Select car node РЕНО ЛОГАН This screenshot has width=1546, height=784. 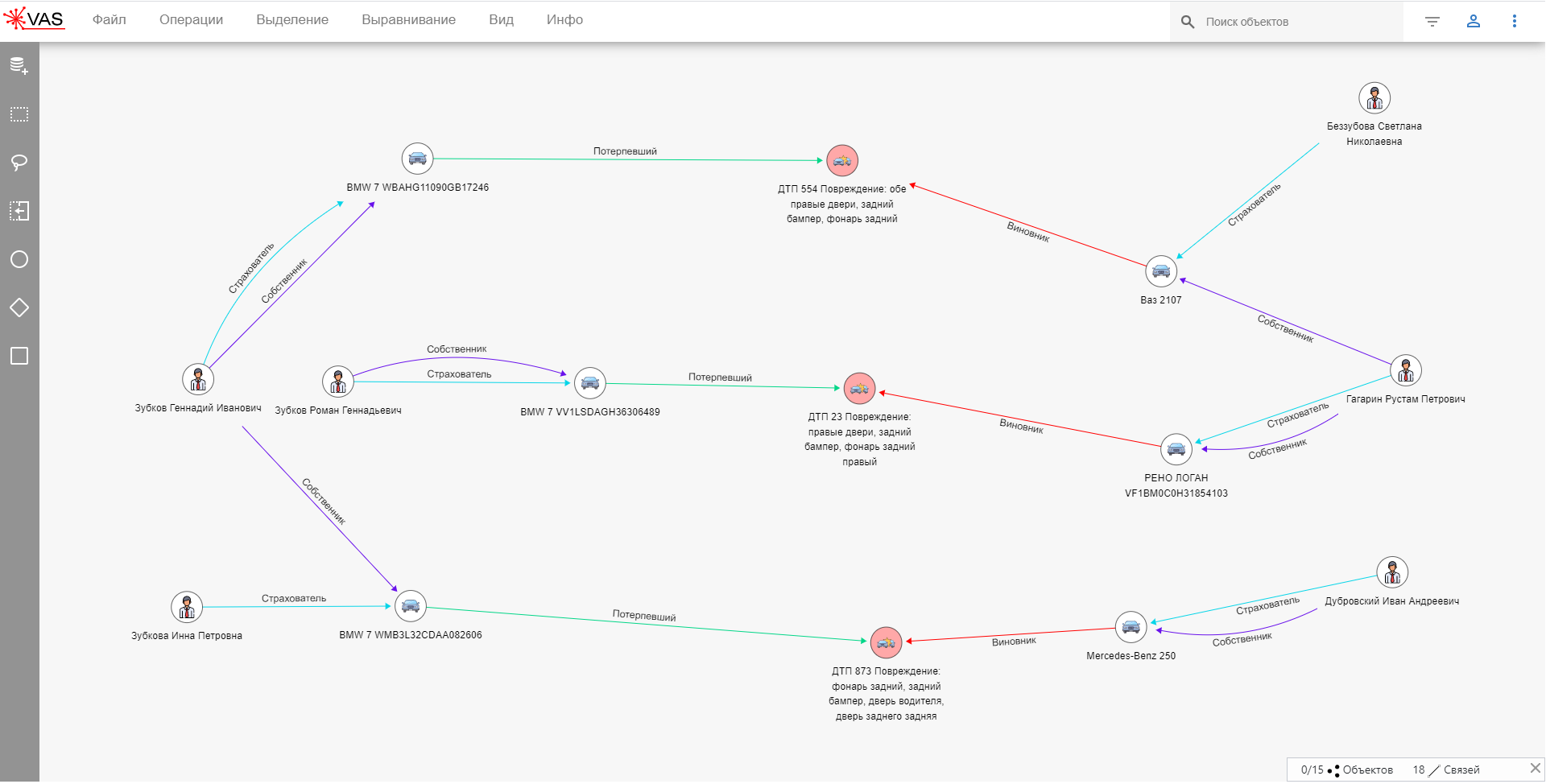coord(1176,449)
